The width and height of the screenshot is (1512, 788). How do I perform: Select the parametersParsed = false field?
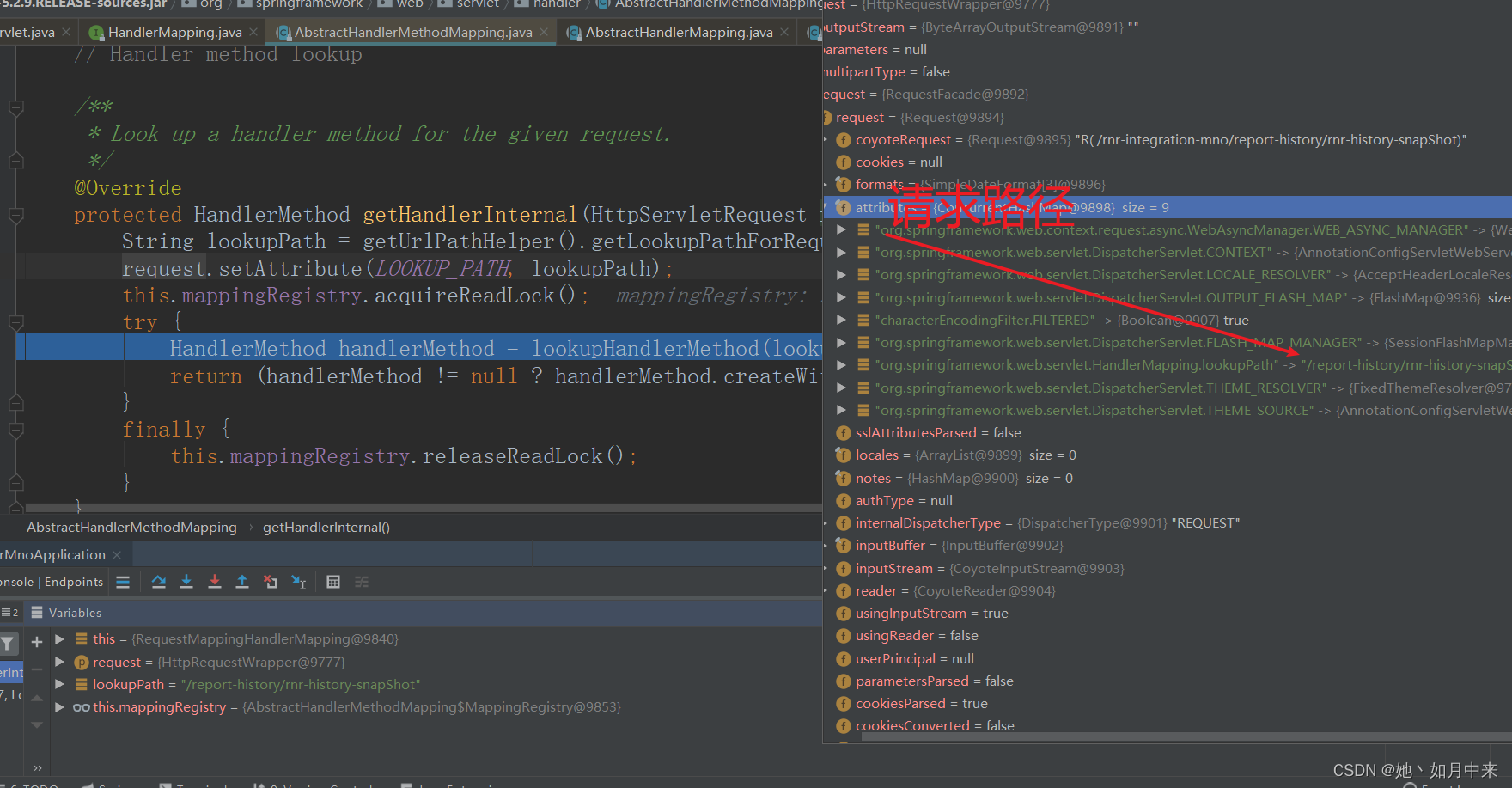pyautogui.click(x=935, y=681)
